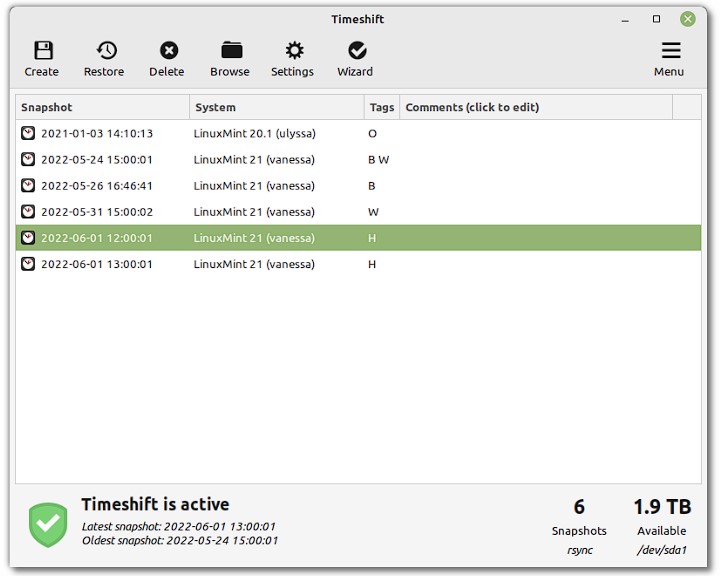Sort by the Snapshot column header
This screenshot has width=725, height=576.
pos(103,107)
